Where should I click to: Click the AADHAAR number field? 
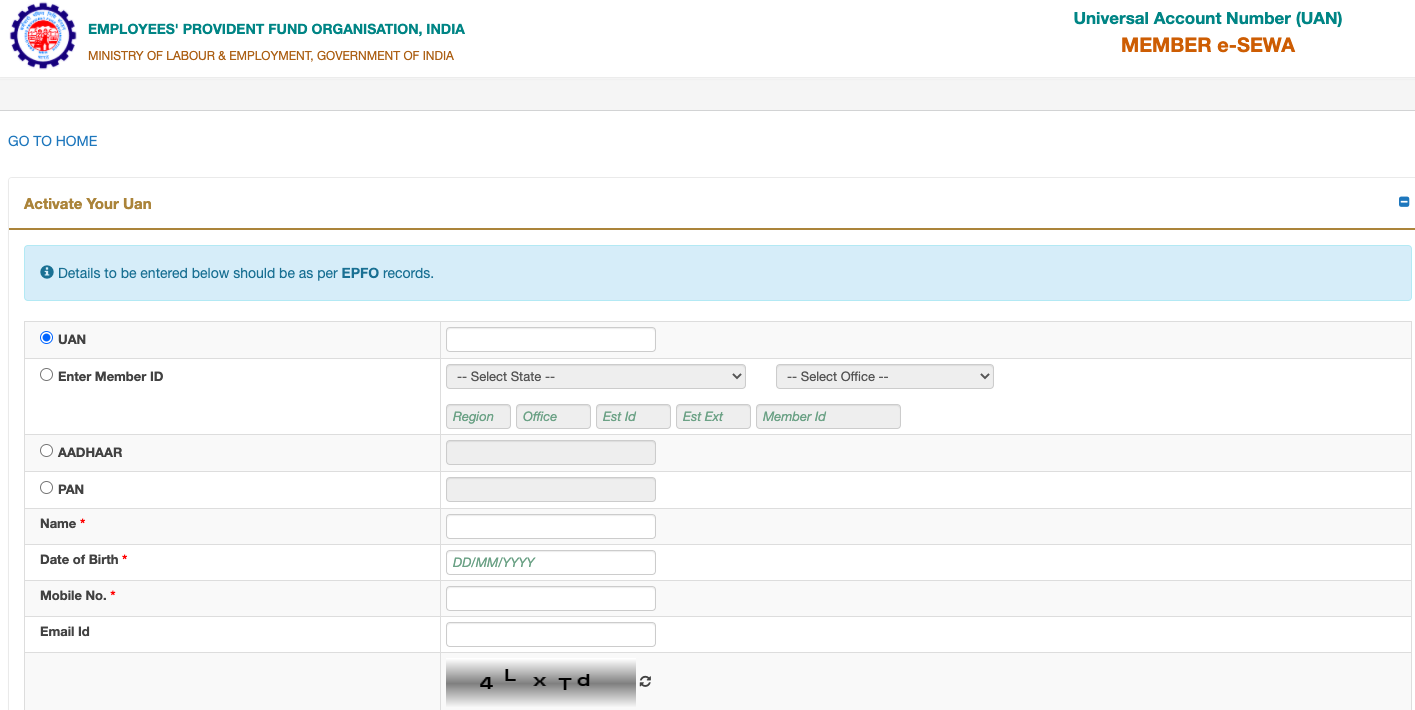click(551, 453)
